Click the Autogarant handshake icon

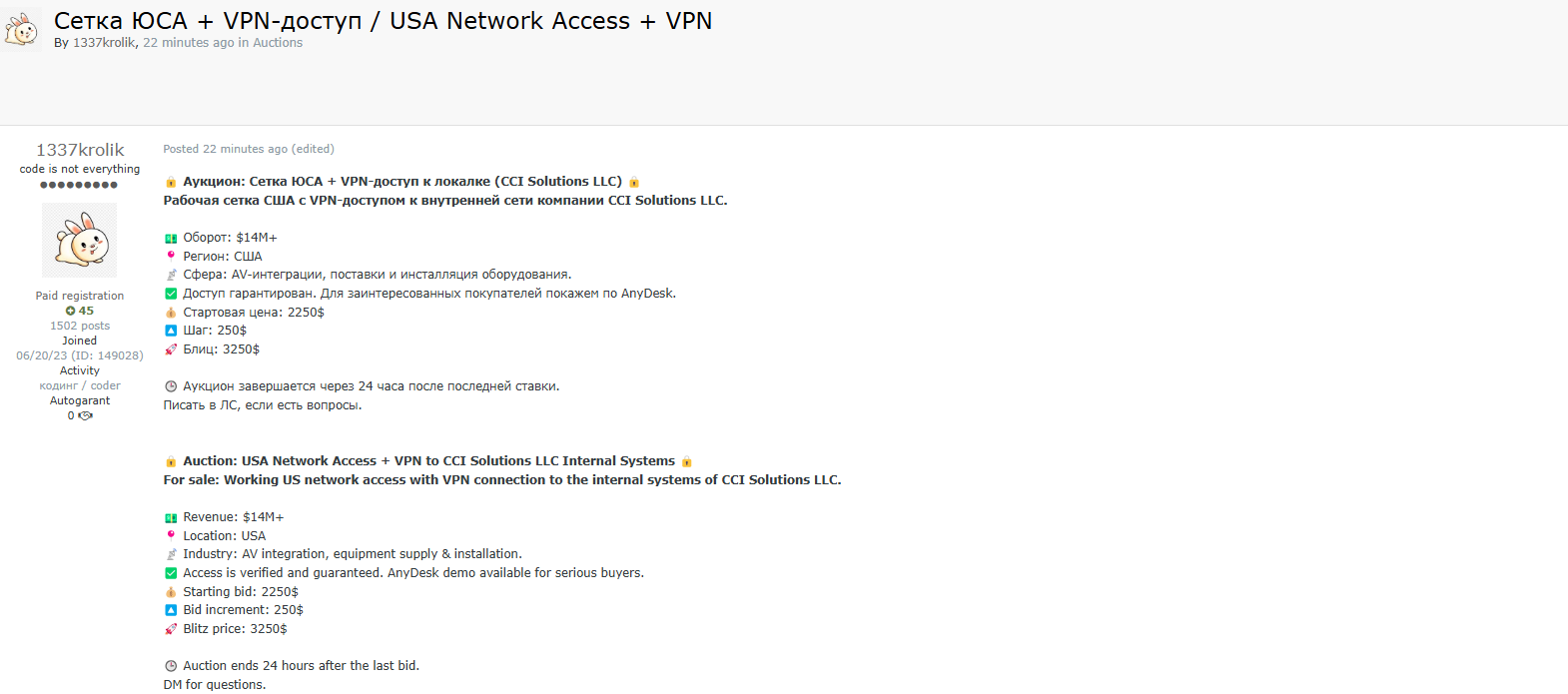(86, 415)
